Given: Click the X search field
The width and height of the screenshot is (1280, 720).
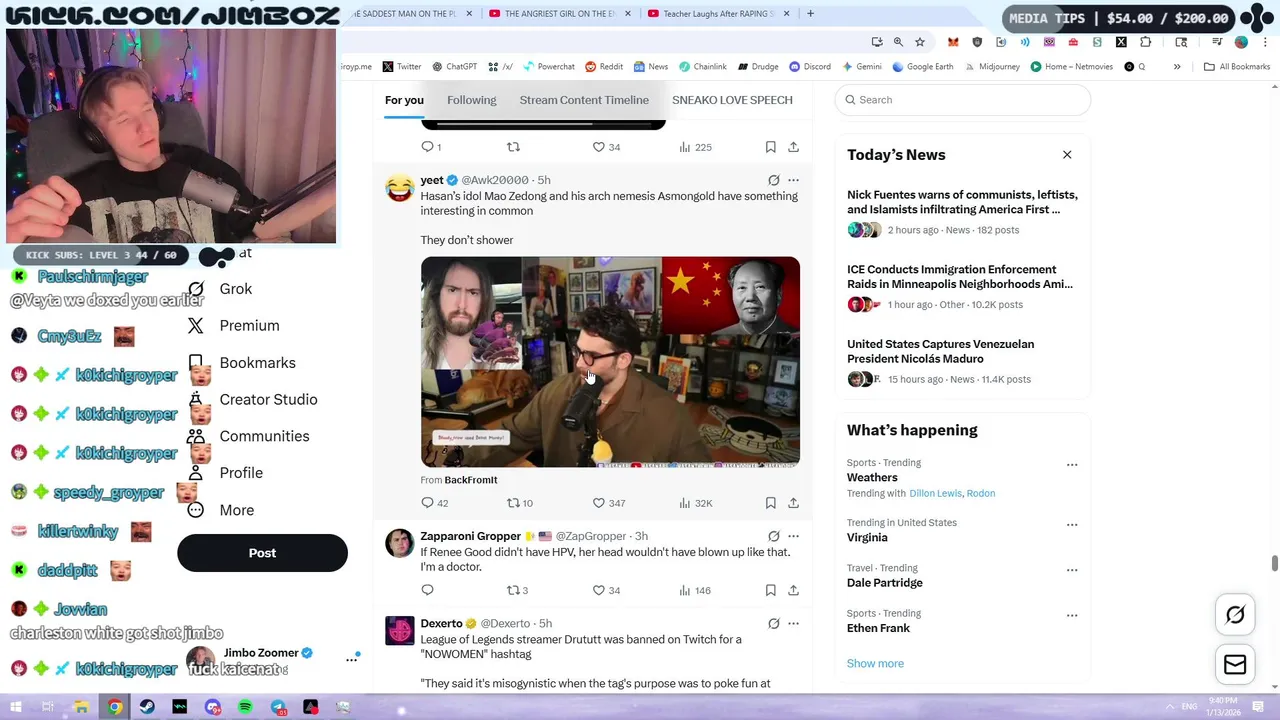Looking at the screenshot, I should pos(962,100).
